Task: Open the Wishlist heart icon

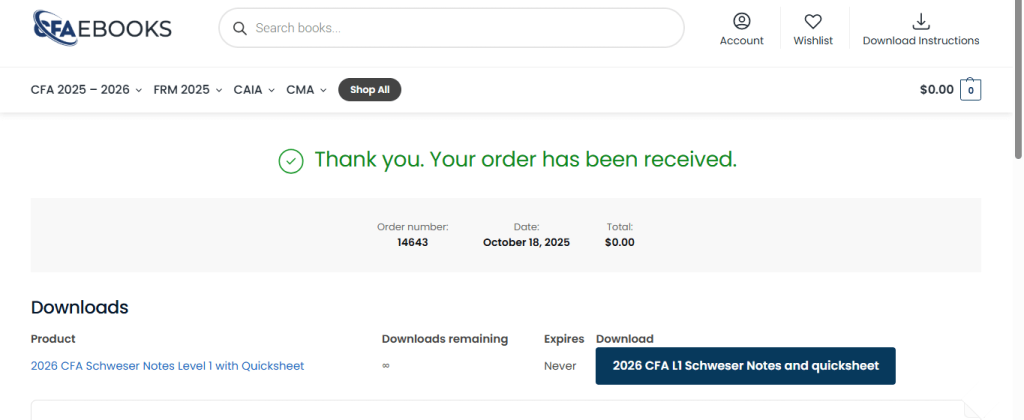Action: click(x=813, y=21)
